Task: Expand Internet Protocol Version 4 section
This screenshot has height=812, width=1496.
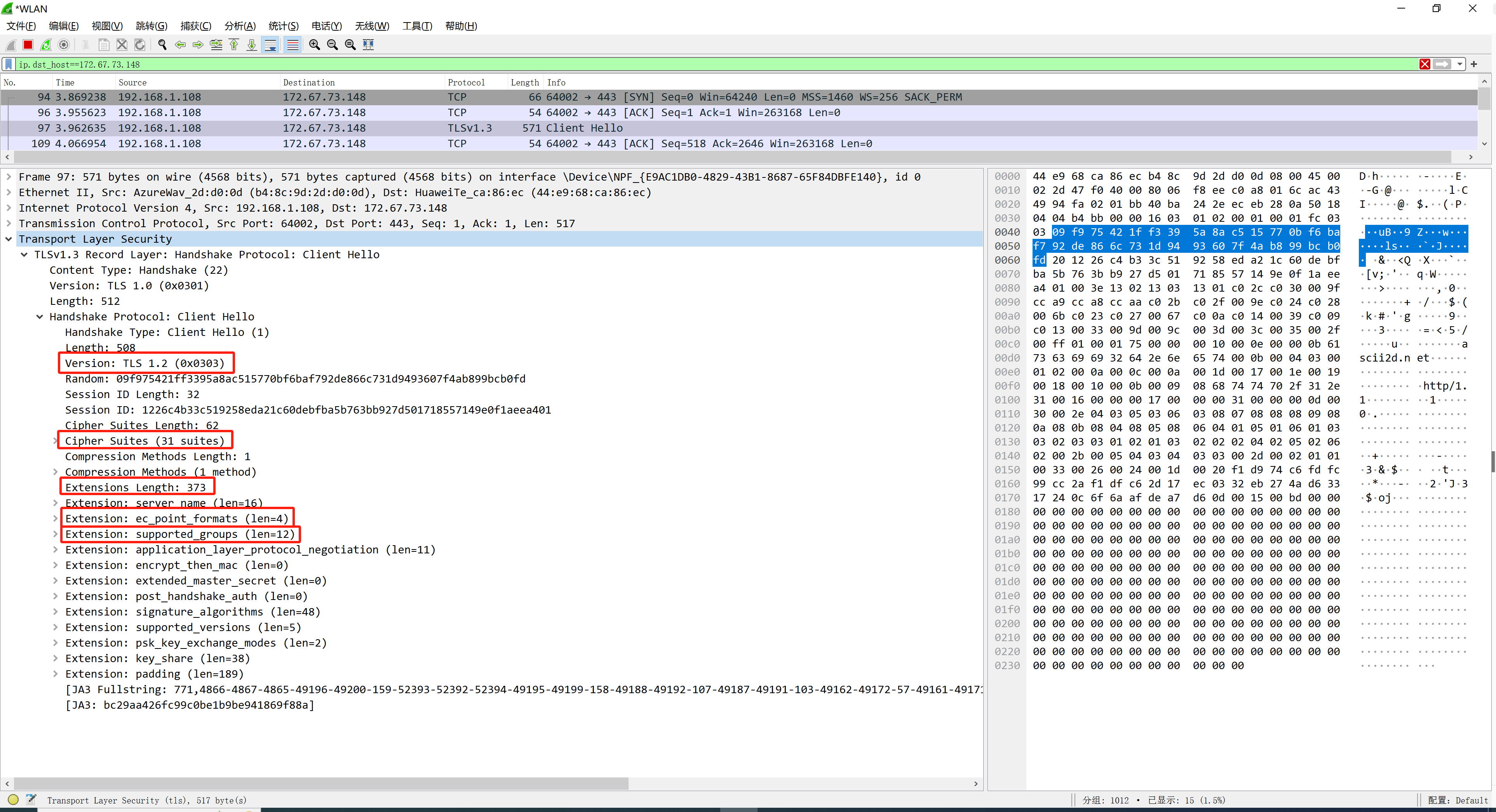Action: [9, 209]
